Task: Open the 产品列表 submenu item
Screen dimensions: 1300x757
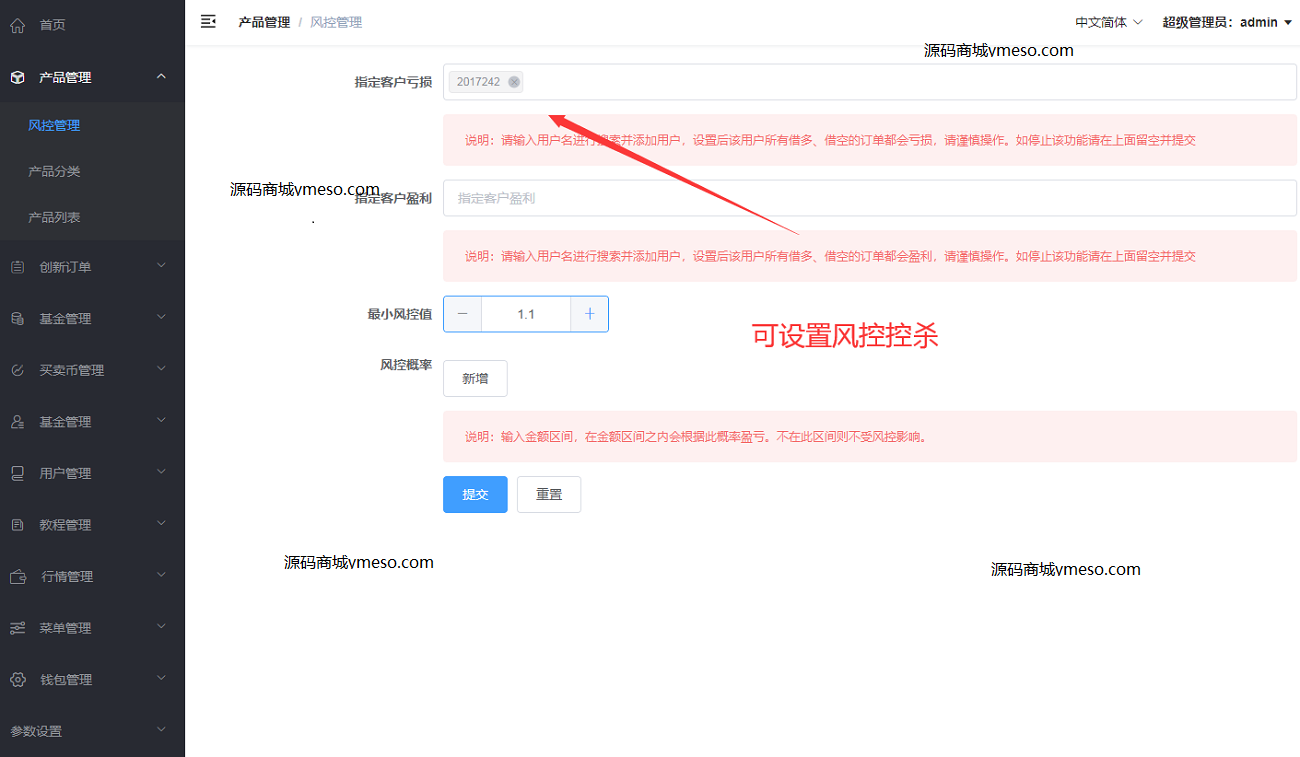Action: click(x=54, y=218)
